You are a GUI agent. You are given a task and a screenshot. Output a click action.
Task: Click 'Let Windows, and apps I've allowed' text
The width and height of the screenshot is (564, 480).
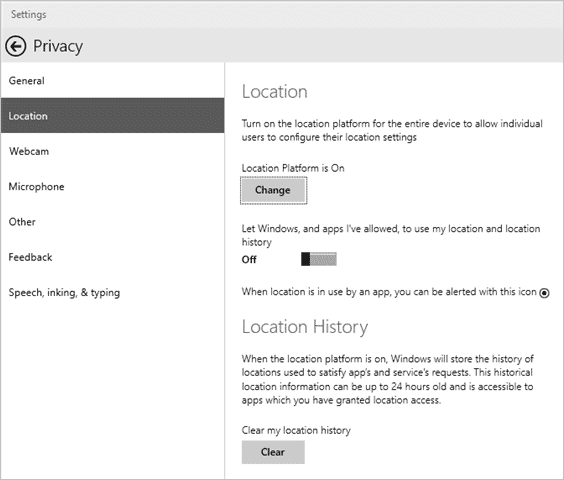(x=391, y=235)
